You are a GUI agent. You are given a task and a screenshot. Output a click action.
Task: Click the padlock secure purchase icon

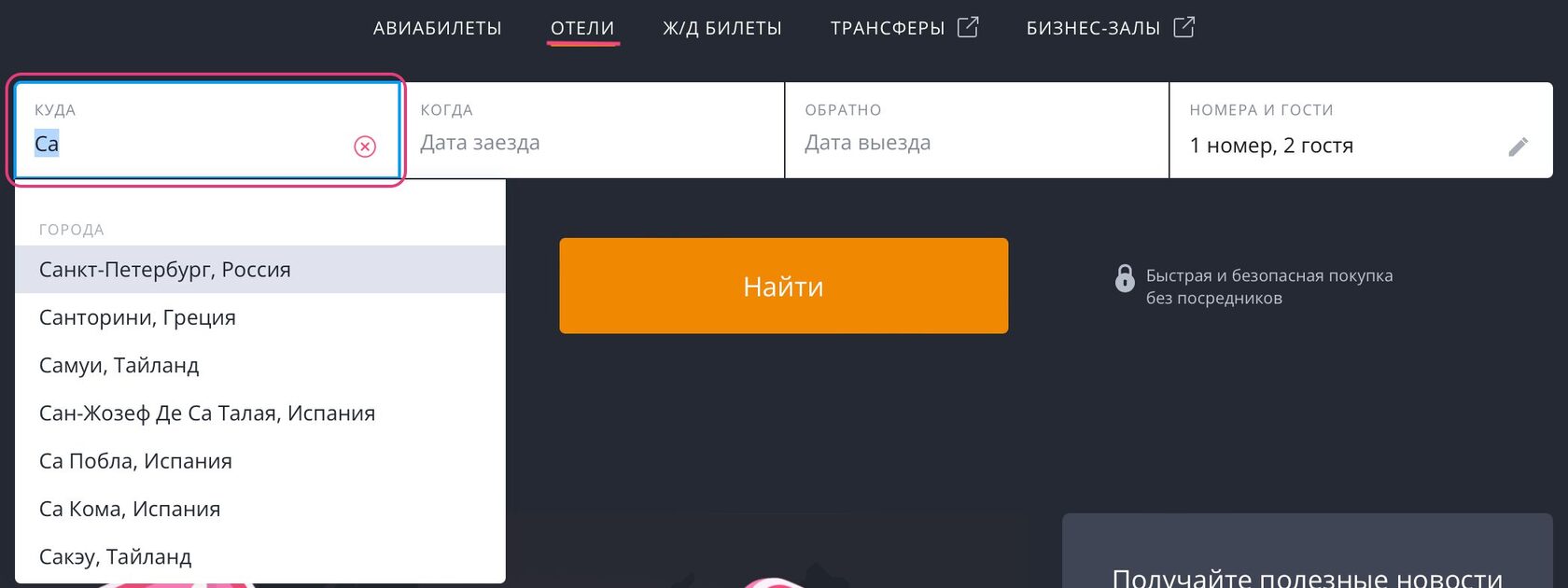(x=1125, y=278)
